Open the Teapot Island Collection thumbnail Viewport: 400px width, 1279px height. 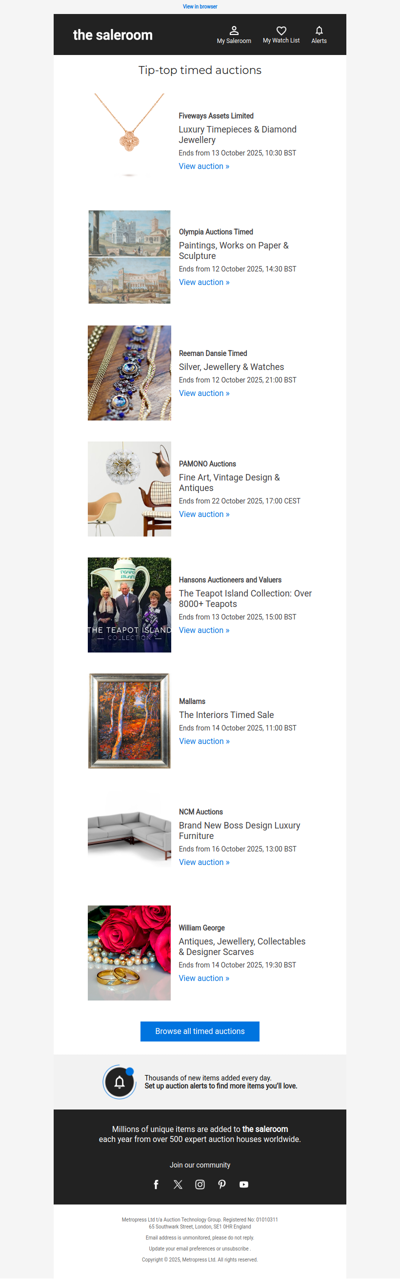pyautogui.click(x=129, y=605)
